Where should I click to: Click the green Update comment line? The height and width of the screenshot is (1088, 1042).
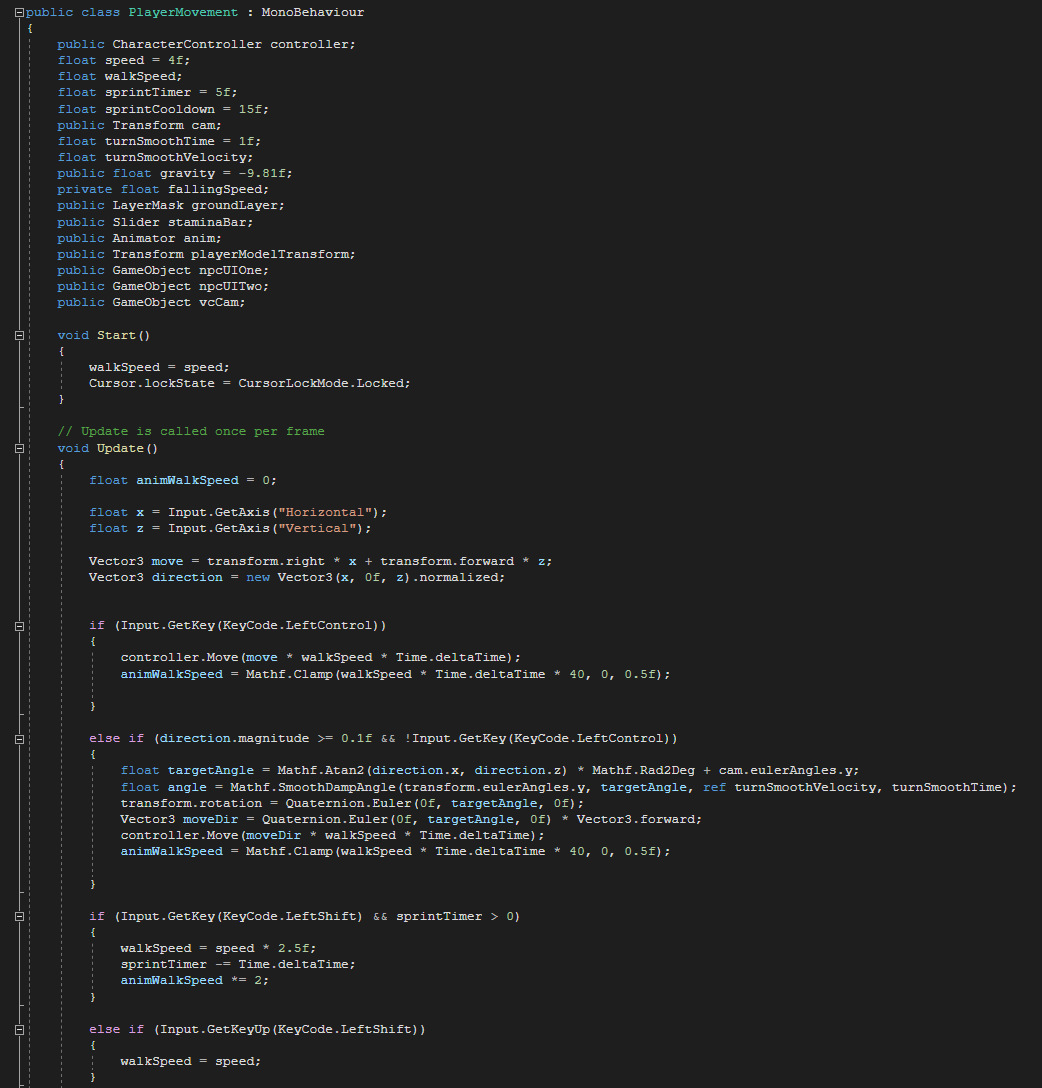(x=190, y=431)
